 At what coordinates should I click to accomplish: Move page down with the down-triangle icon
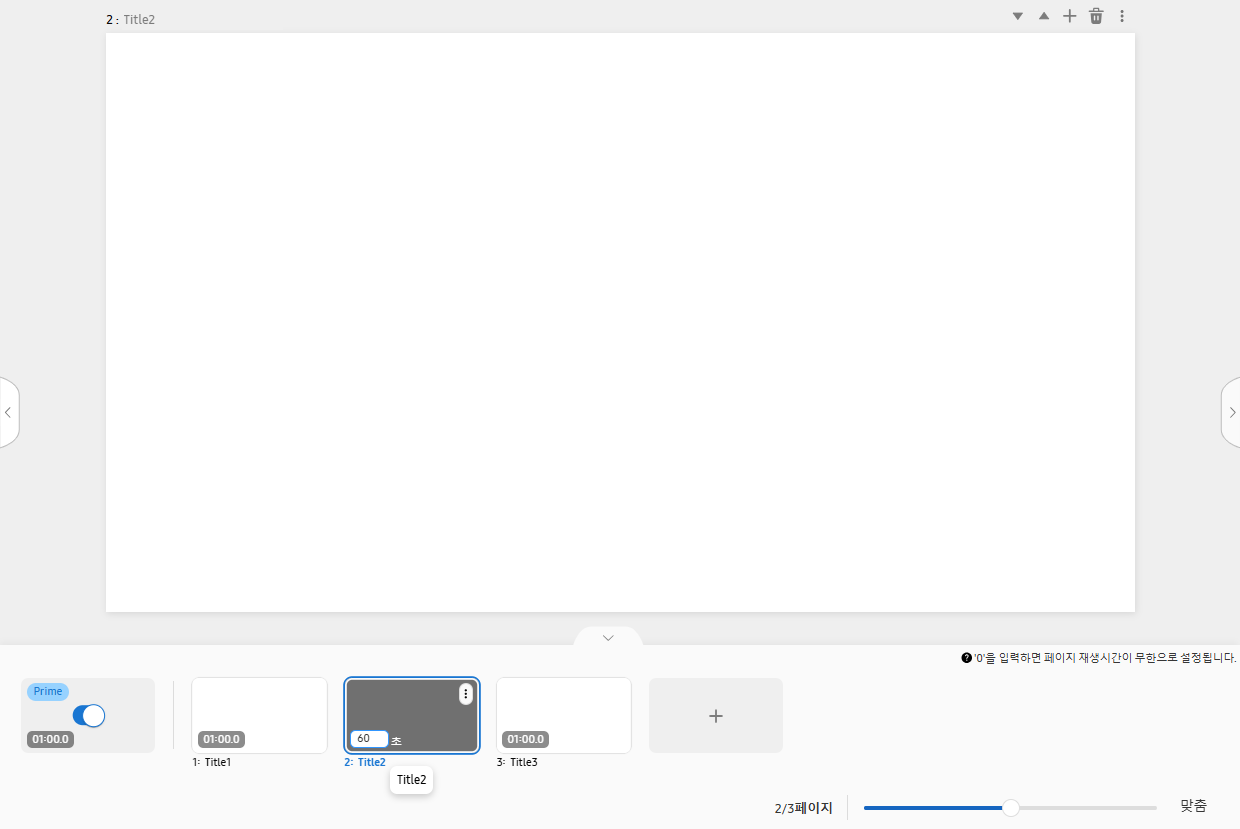[x=1018, y=16]
